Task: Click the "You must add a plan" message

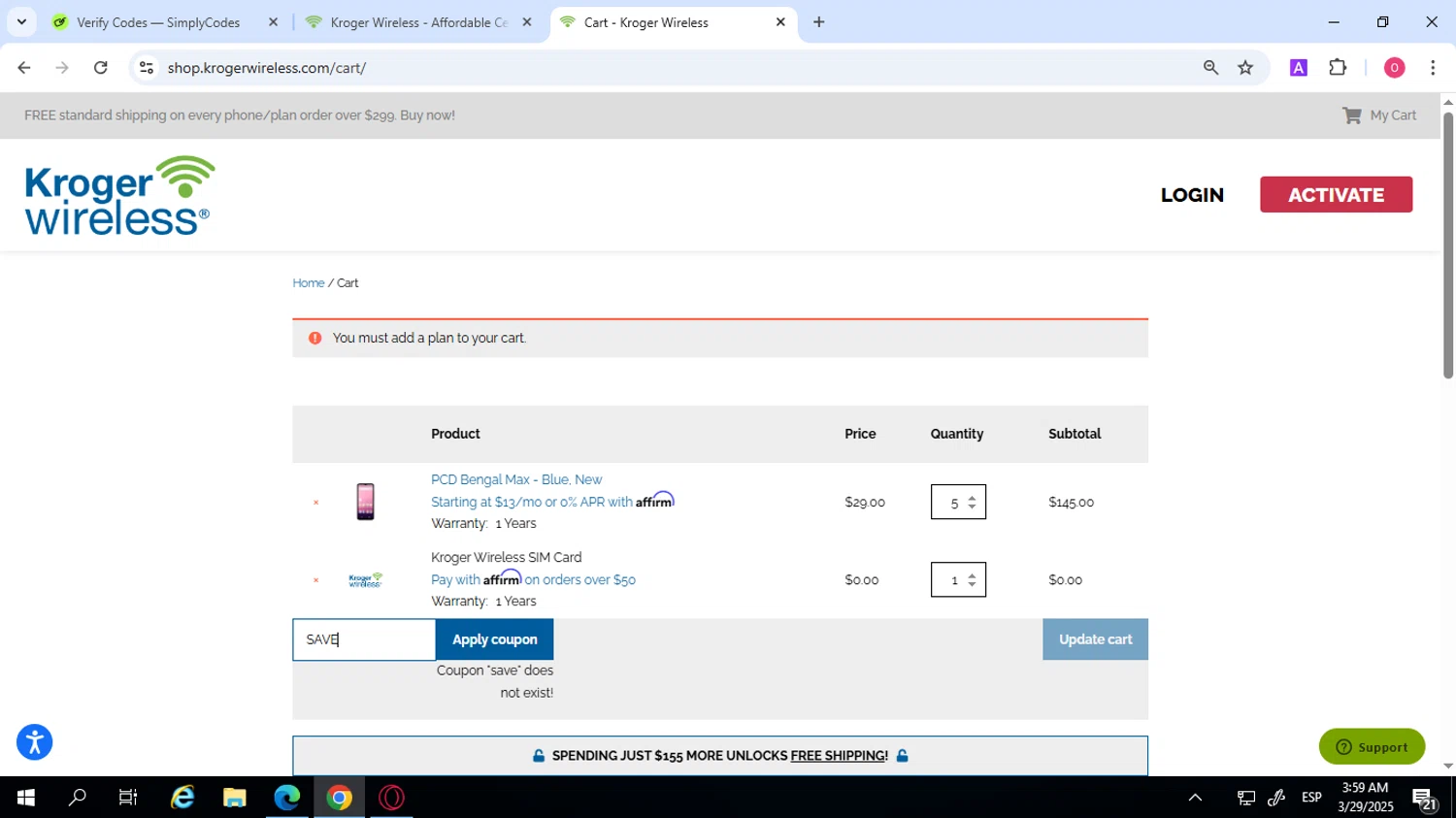Action: pyautogui.click(x=429, y=339)
